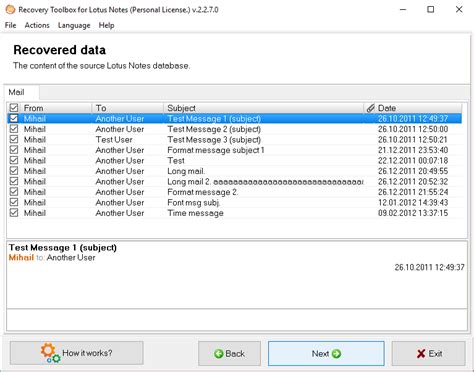Select the 'Test Message 3 (subject)' message
This screenshot has width=474, height=372.
click(214, 140)
